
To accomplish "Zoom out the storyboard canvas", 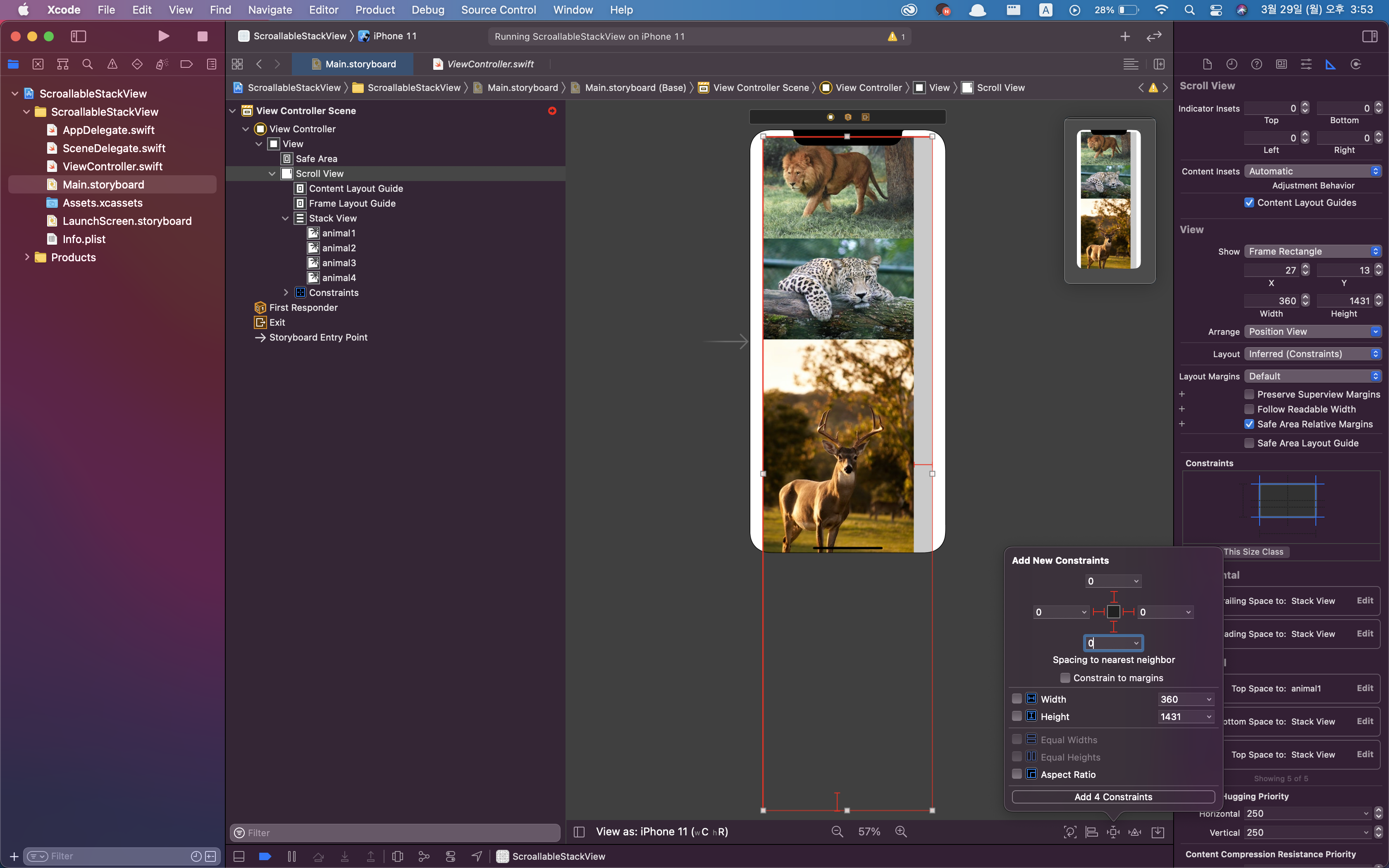I will (x=838, y=832).
